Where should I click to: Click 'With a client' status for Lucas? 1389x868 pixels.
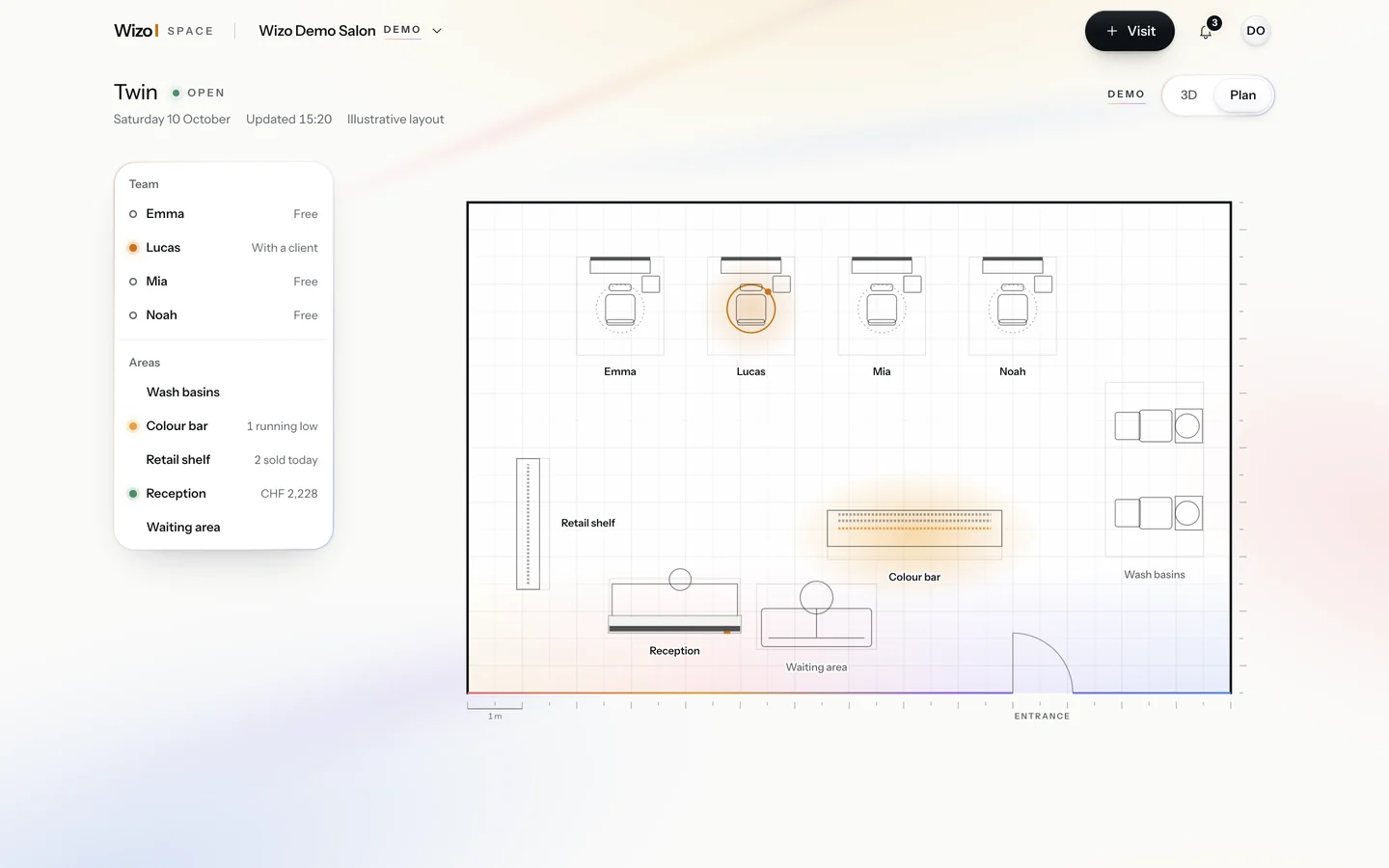[x=285, y=248]
